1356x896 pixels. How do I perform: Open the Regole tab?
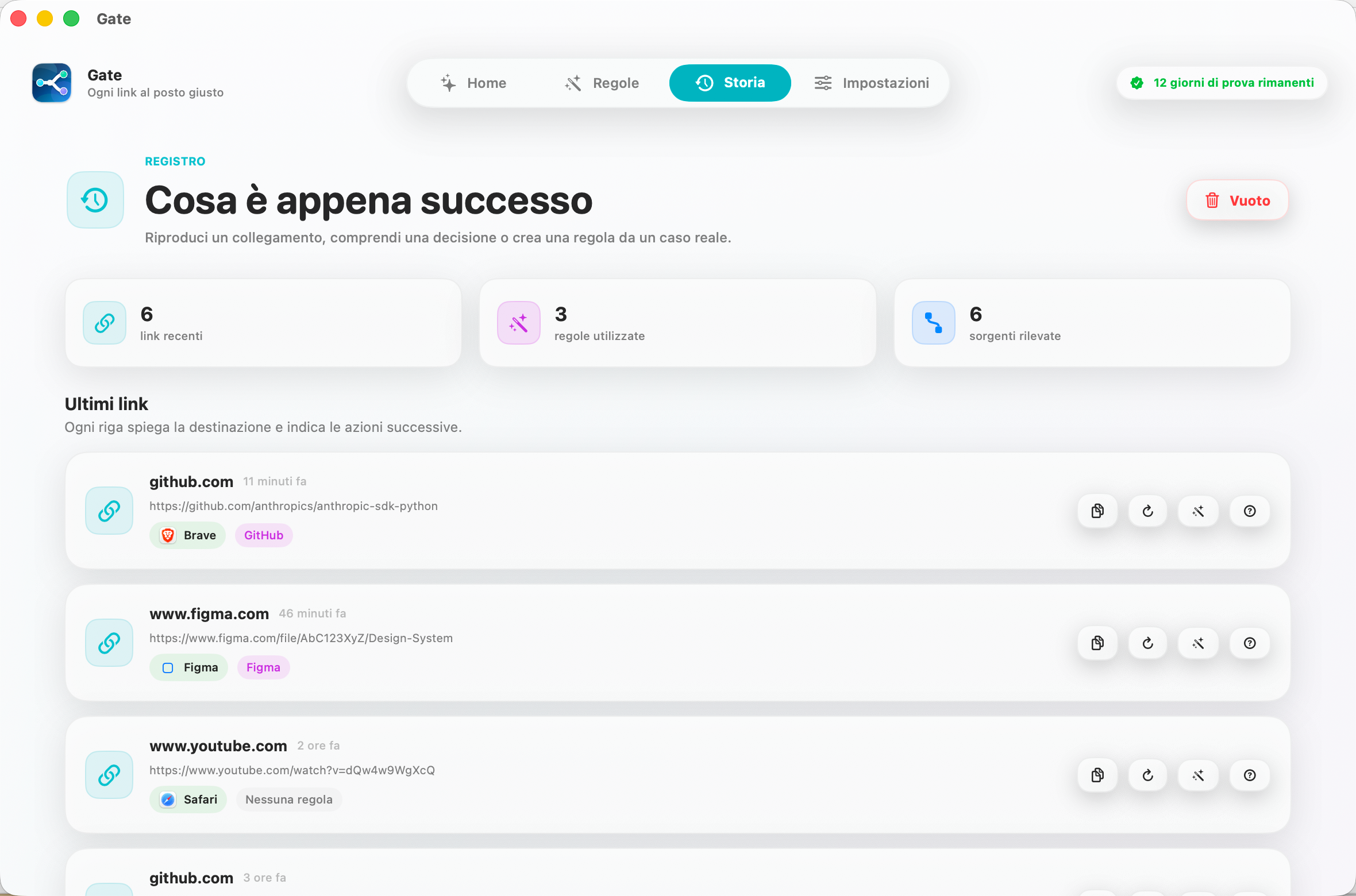tap(602, 83)
